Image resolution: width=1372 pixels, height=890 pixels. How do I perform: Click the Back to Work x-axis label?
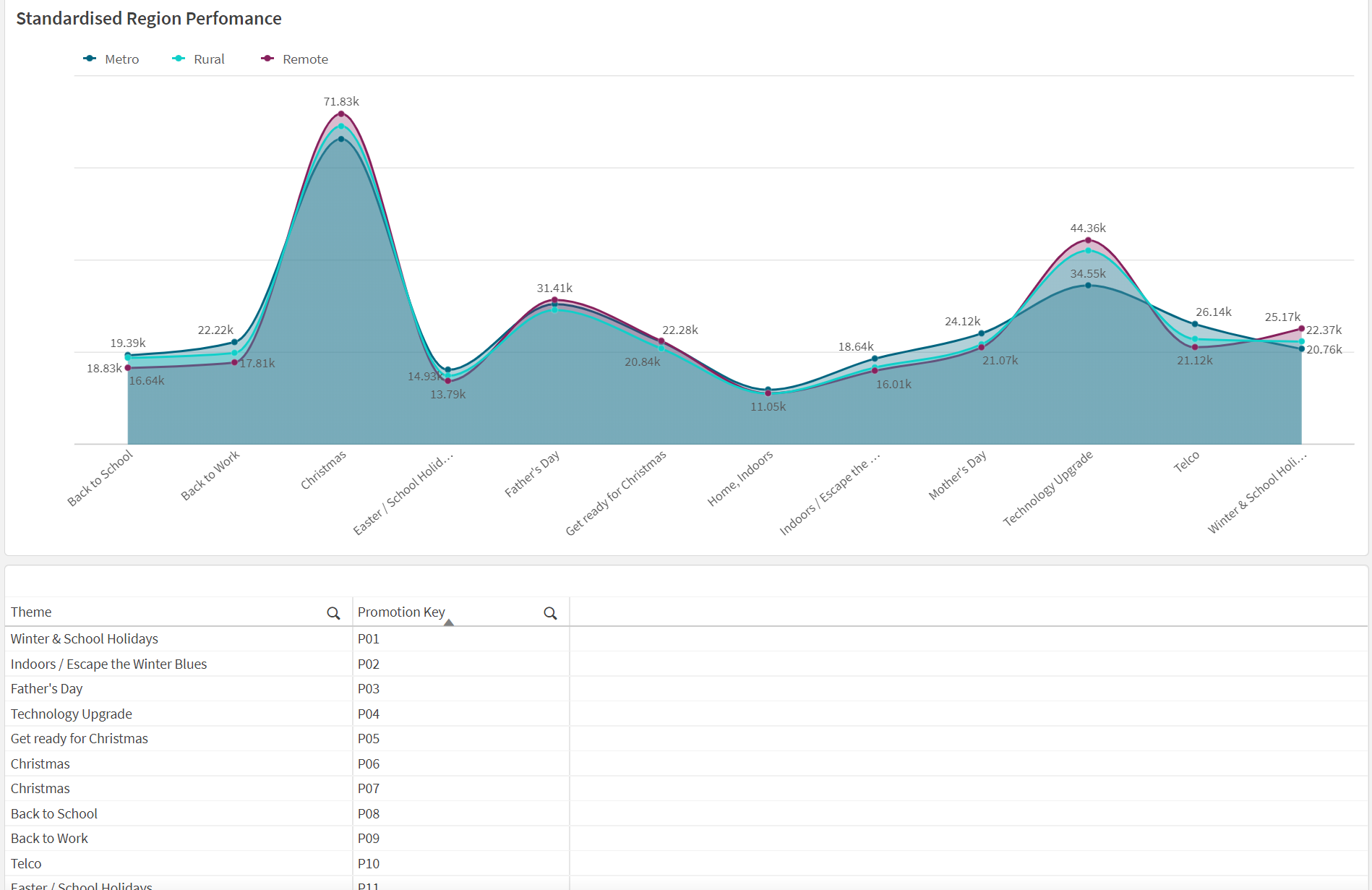tap(210, 476)
